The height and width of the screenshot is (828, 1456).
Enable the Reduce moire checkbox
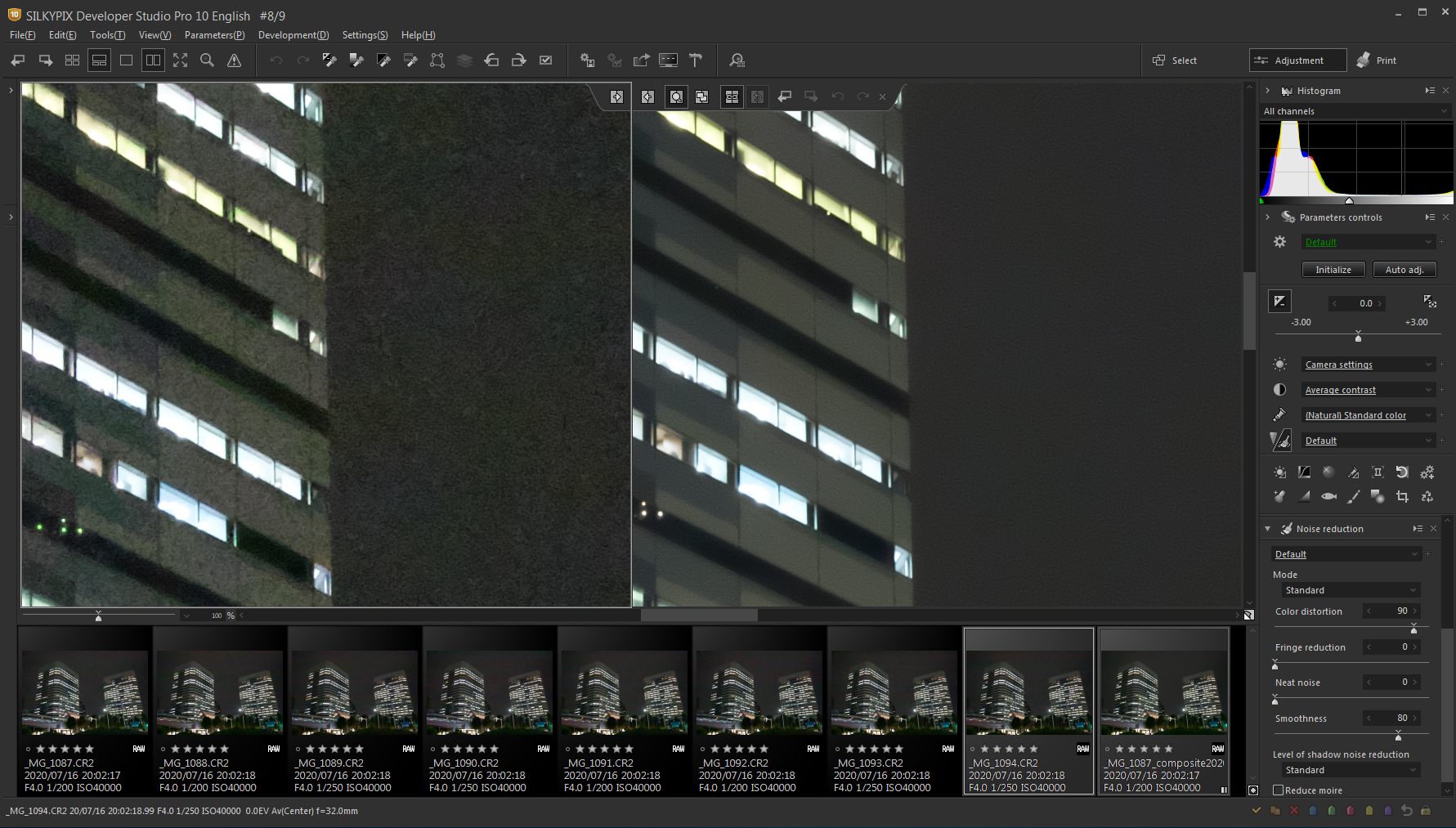1279,790
